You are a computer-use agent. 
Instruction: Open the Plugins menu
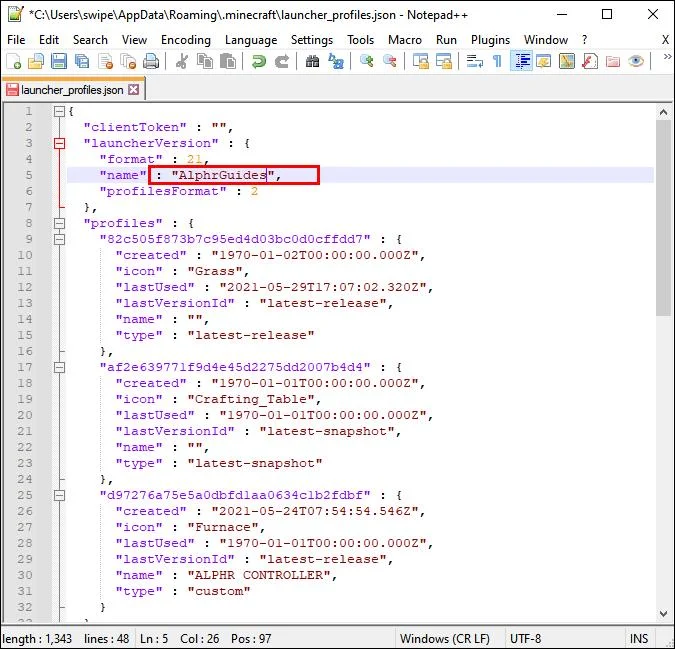point(490,40)
